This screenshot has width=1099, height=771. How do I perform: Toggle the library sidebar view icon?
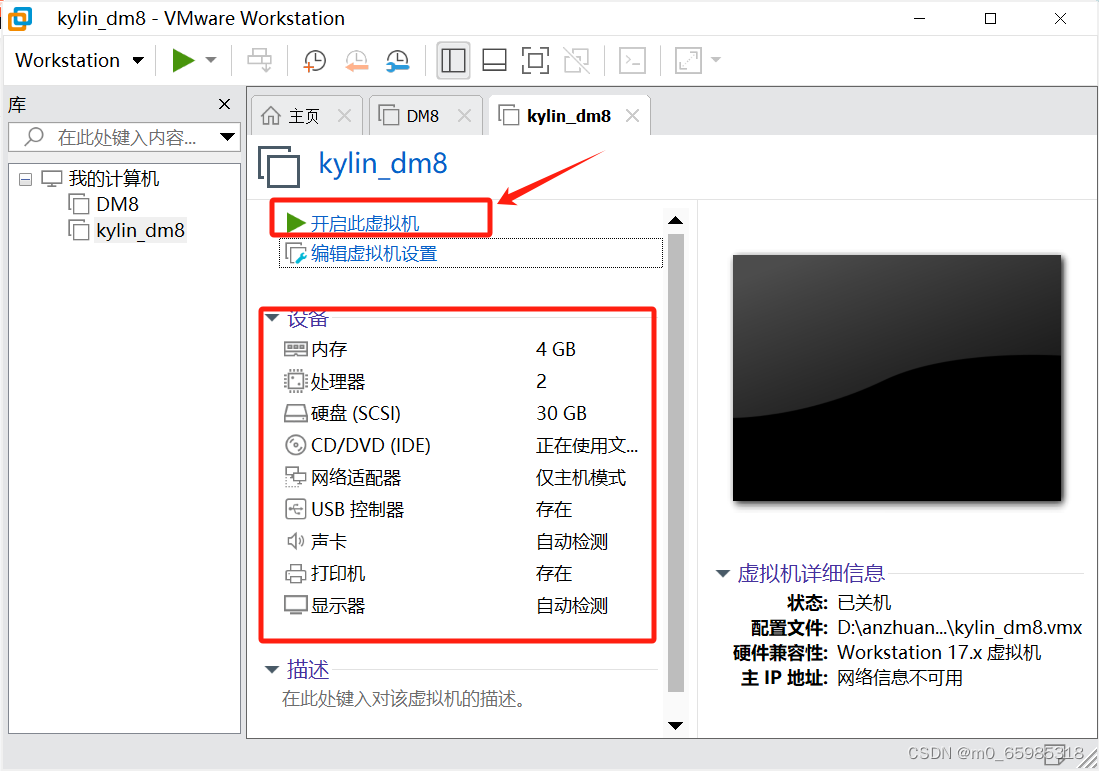coord(453,60)
